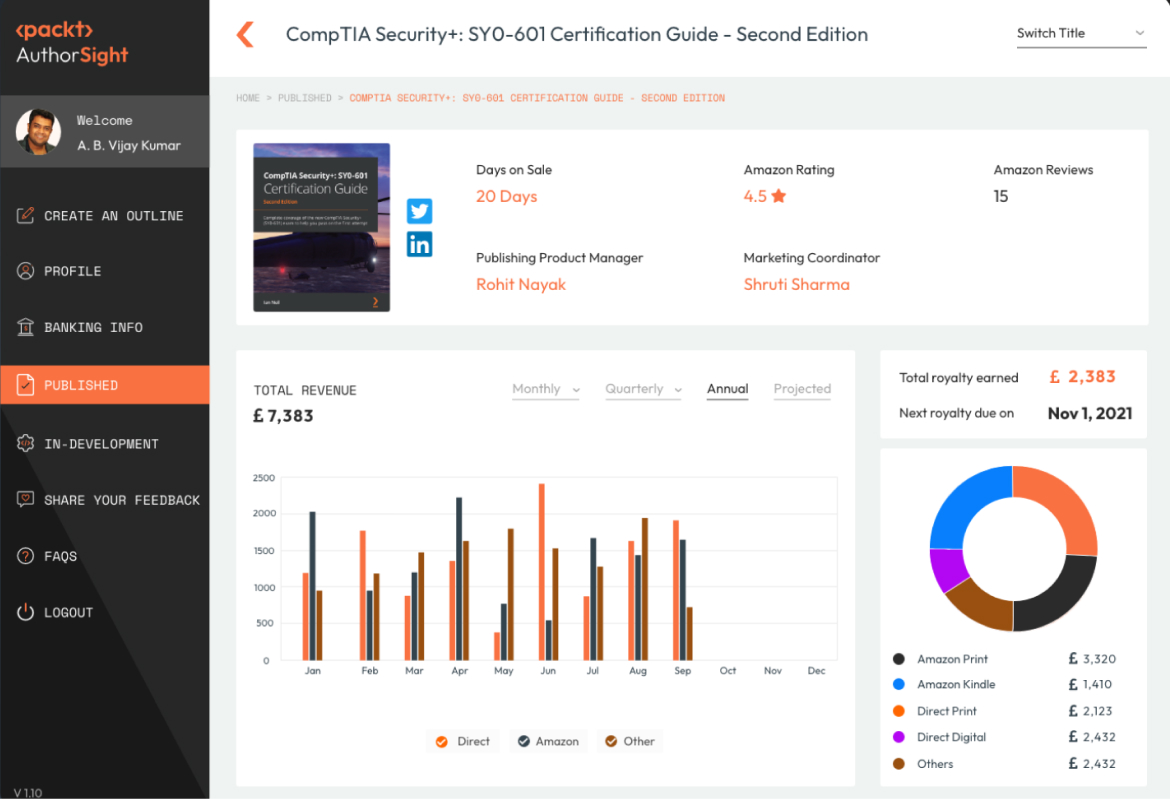Share book via Twitter icon

419,211
